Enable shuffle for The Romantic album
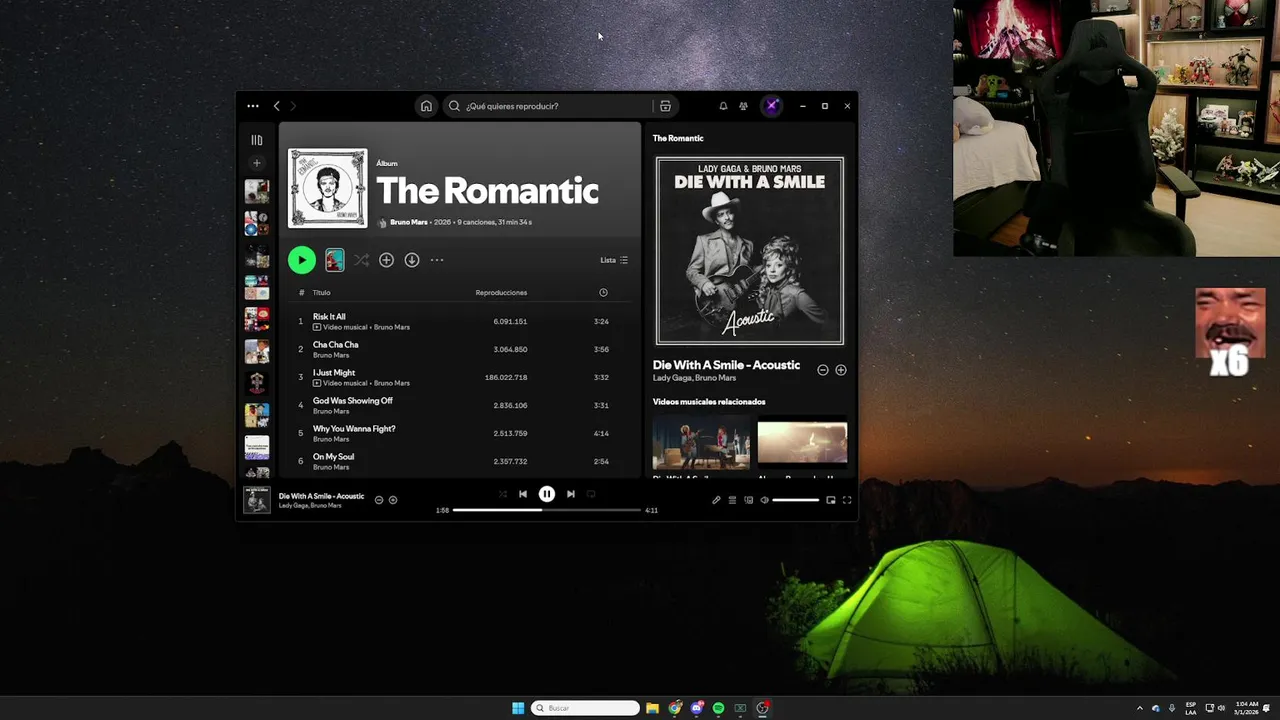The width and height of the screenshot is (1280, 720). (x=361, y=260)
